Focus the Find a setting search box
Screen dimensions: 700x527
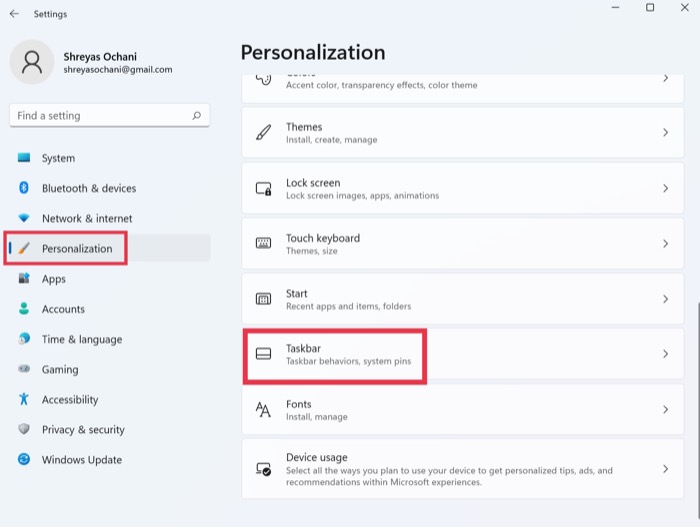point(100,116)
